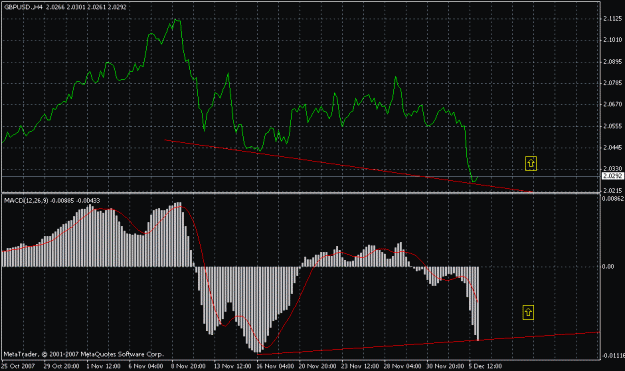This screenshot has height=371, width=625.
Task: Click the 1 Nov 12:00 time label
Action: 103,366
